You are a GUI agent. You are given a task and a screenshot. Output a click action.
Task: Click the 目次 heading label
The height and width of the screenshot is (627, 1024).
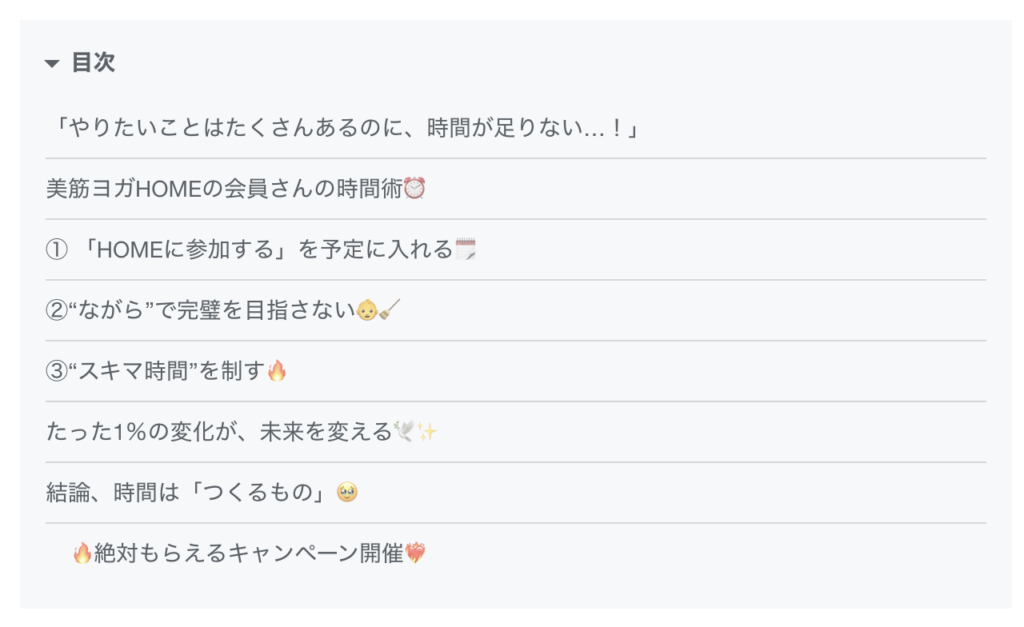point(93,63)
